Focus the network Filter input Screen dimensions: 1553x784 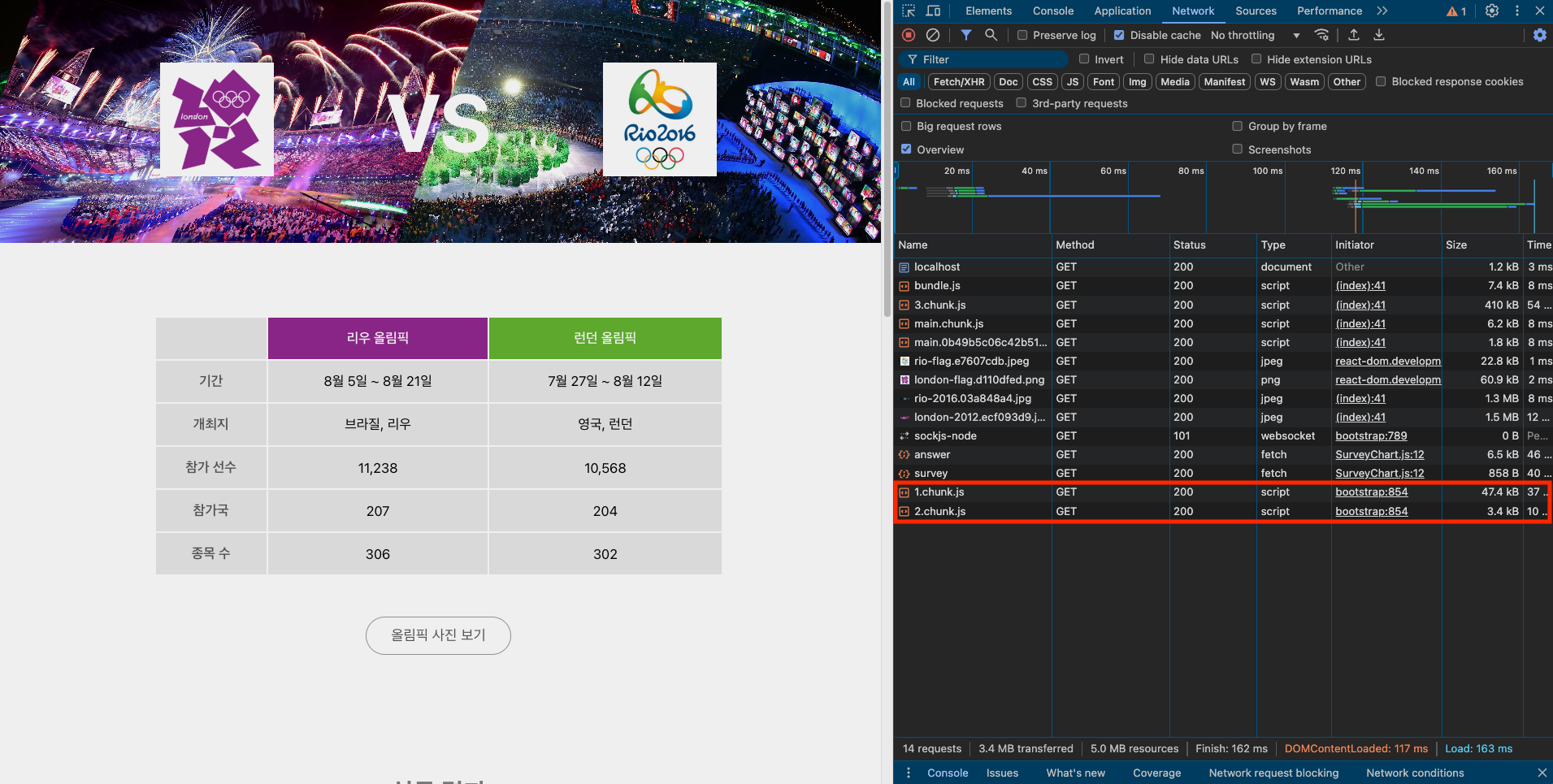[985, 59]
